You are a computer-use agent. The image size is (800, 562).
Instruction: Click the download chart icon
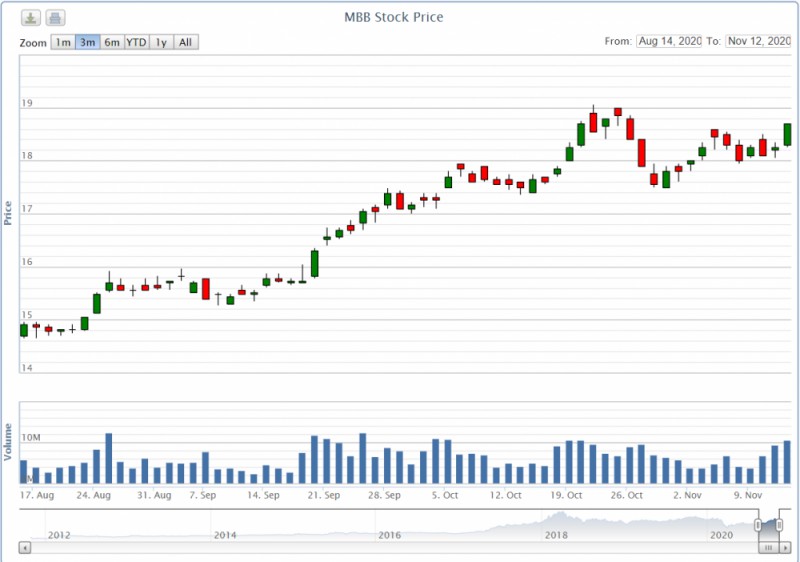[x=32, y=18]
